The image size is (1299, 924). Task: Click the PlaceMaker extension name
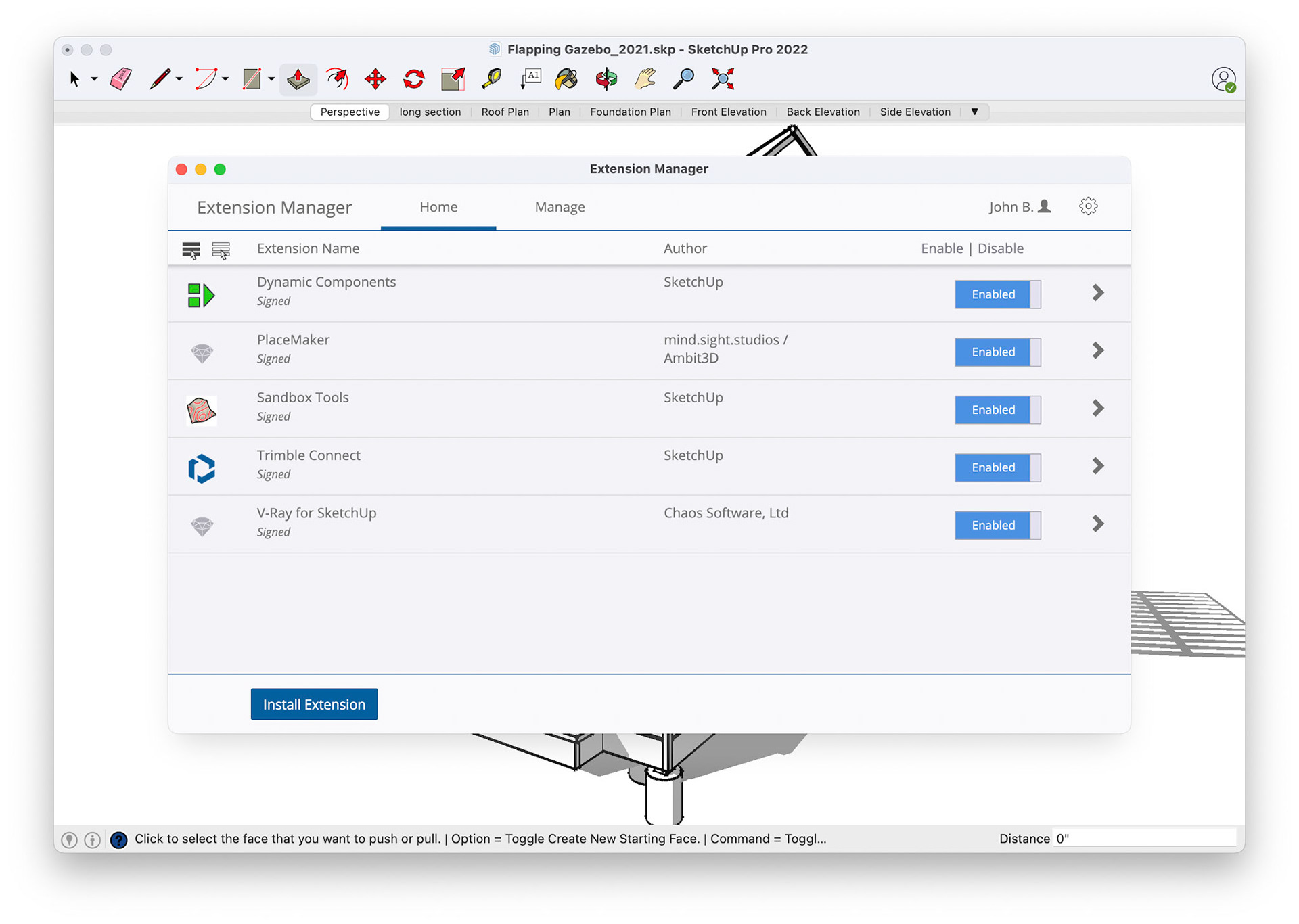point(293,340)
